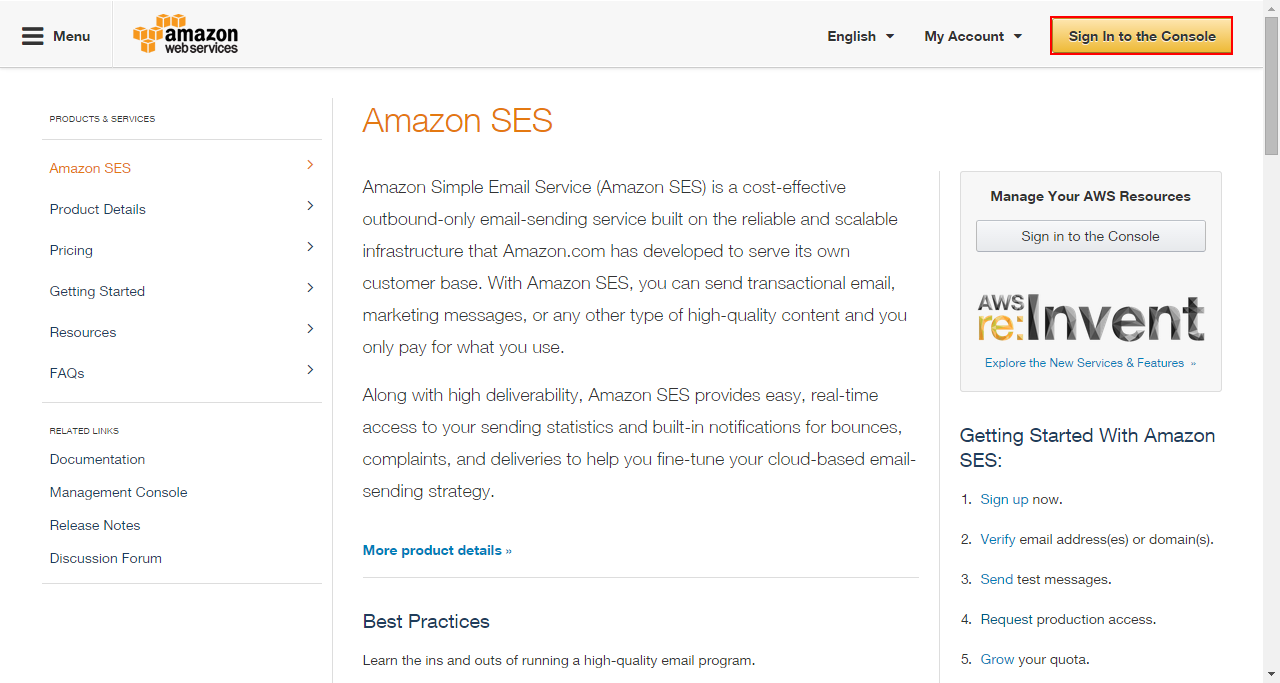Click the AWS re:Invent banner image
The height and width of the screenshot is (683, 1280).
1090,318
